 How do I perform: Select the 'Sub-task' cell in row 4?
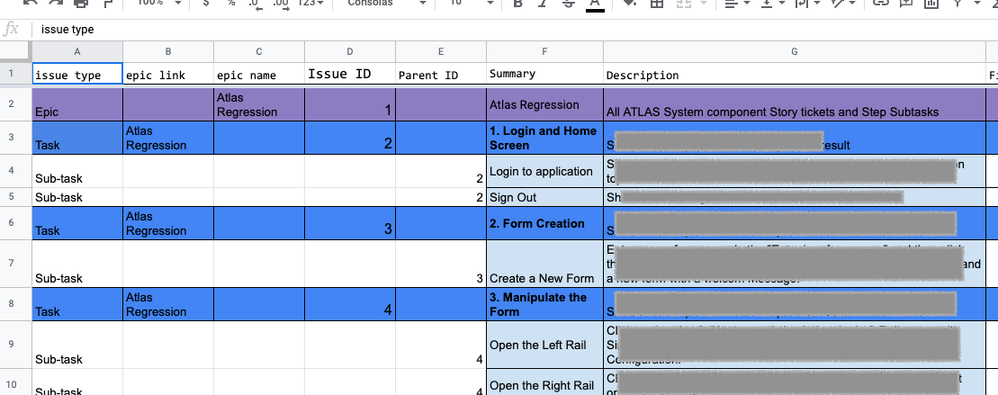coord(77,171)
